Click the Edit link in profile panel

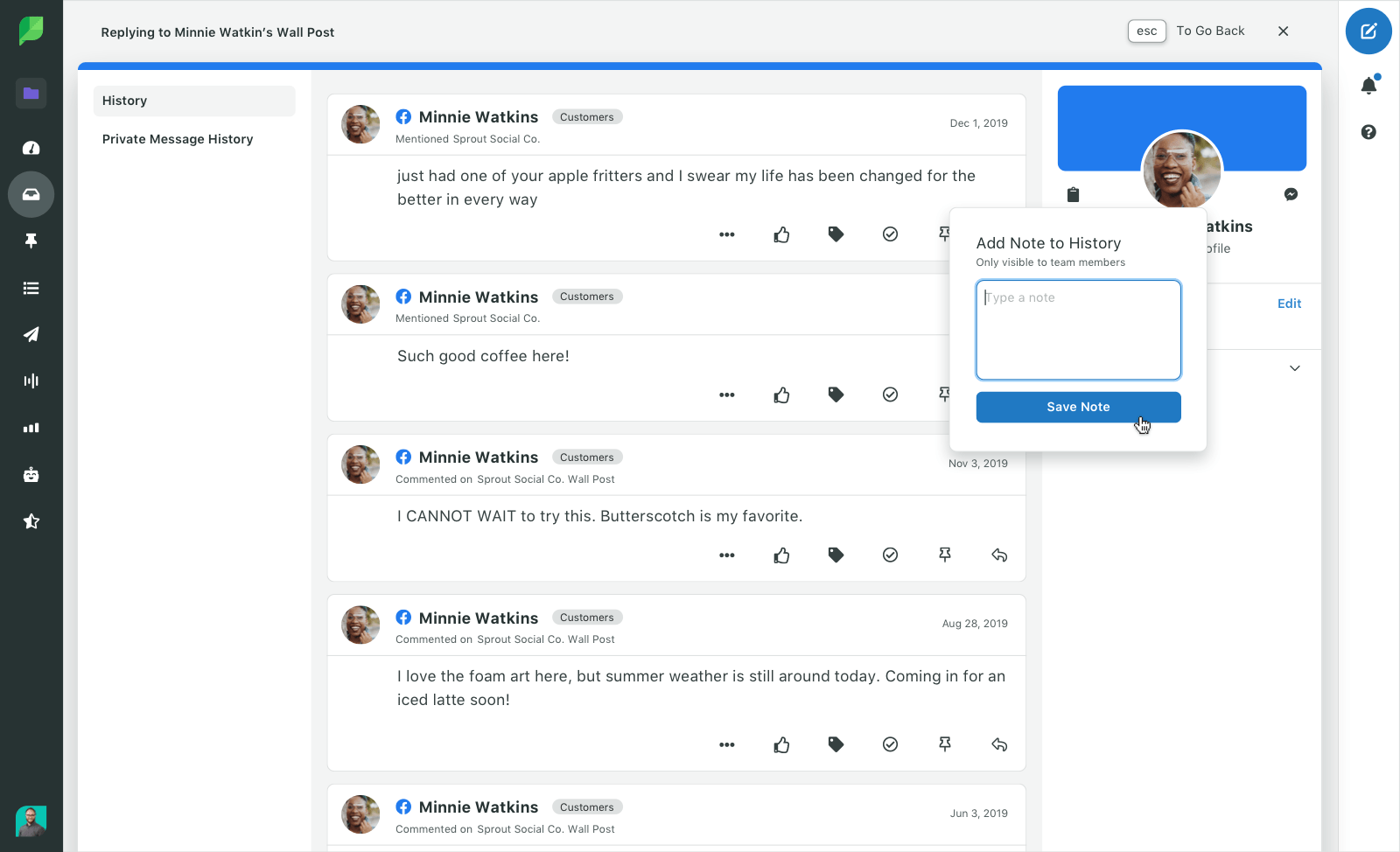1289,304
